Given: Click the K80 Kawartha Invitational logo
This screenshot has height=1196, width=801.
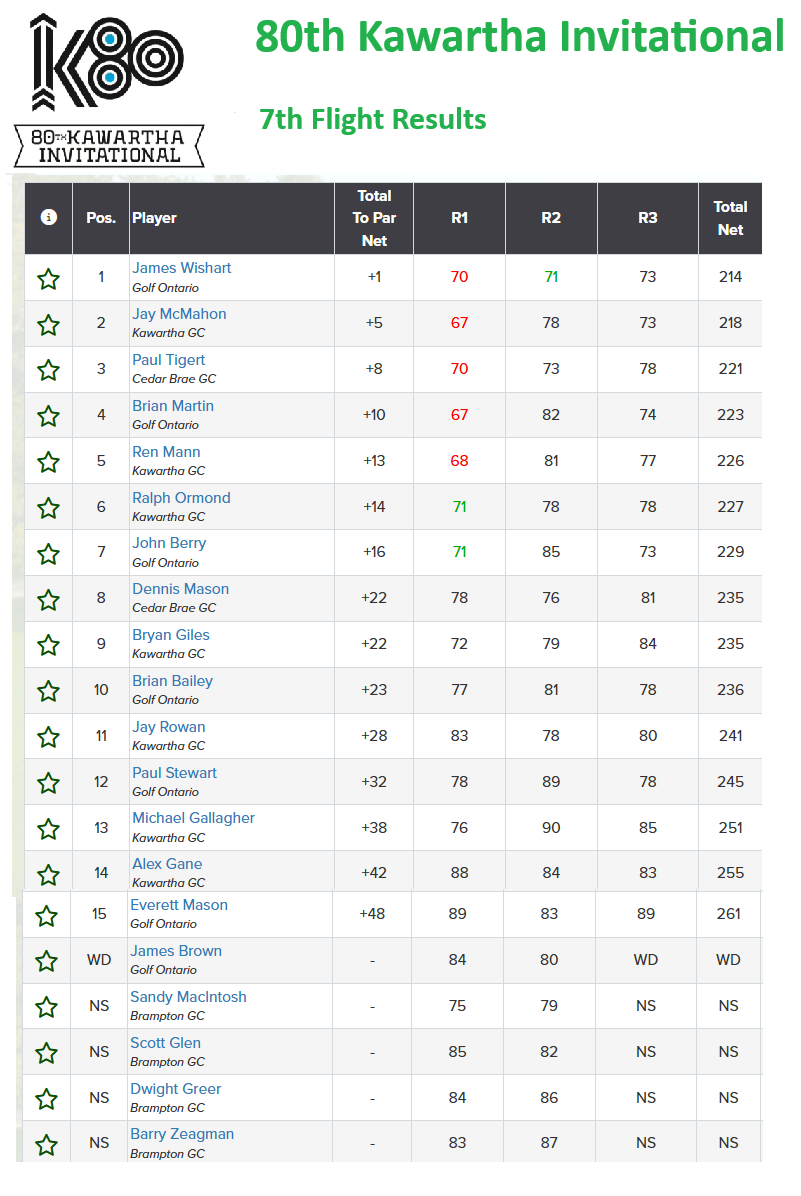Looking at the screenshot, I should [x=109, y=90].
